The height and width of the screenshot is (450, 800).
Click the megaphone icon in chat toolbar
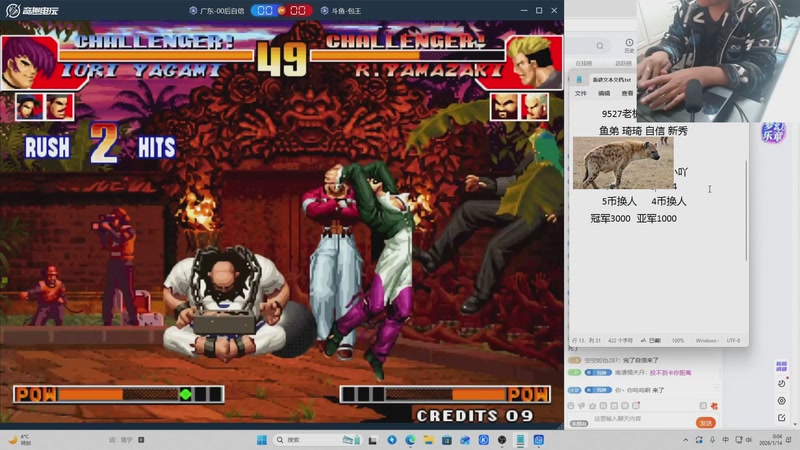click(582, 406)
